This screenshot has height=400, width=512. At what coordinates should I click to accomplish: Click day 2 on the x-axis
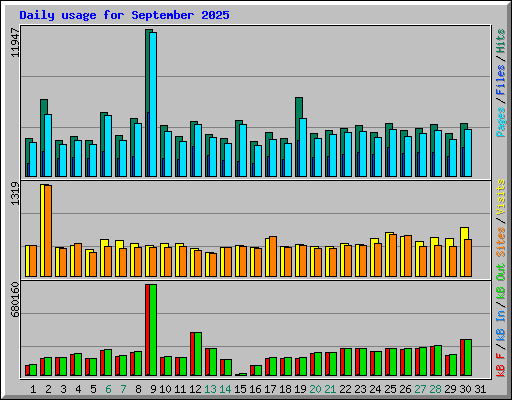coord(48,389)
